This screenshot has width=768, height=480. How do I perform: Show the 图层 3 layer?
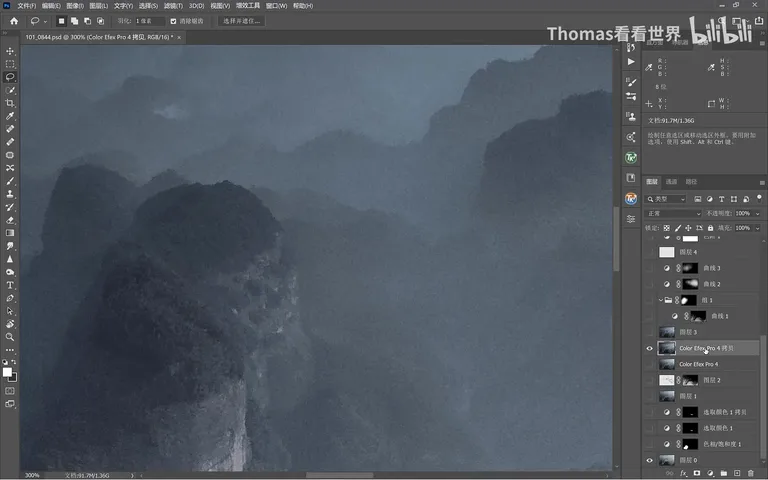(x=649, y=332)
